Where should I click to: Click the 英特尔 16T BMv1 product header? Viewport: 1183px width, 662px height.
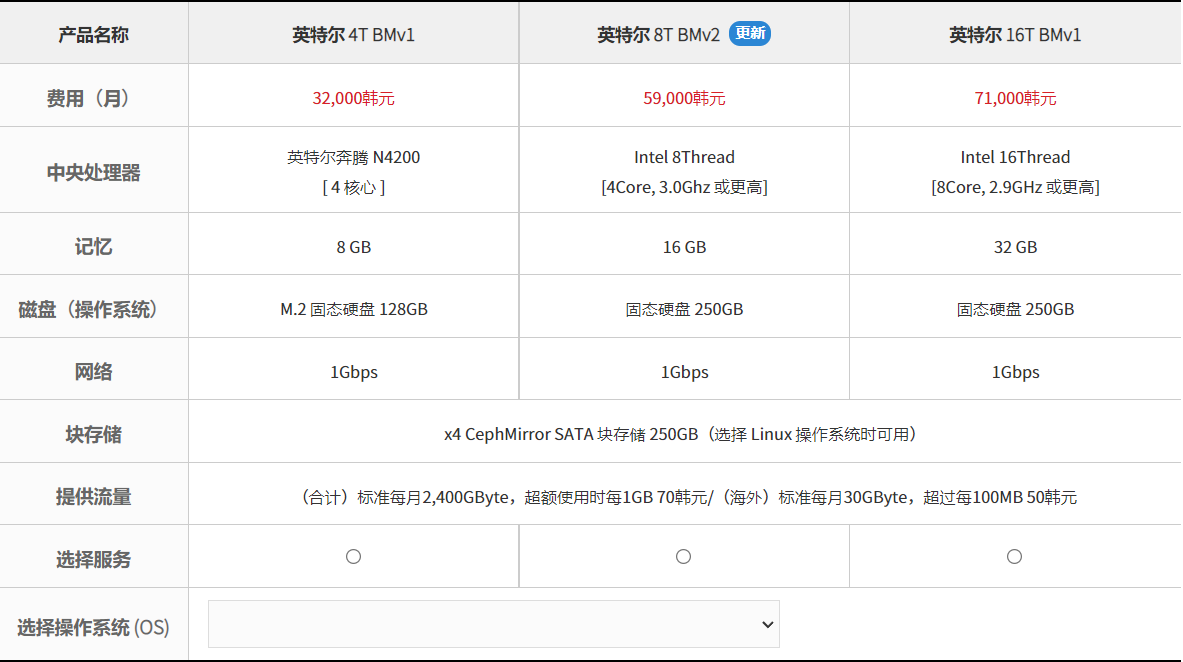coord(1015,35)
